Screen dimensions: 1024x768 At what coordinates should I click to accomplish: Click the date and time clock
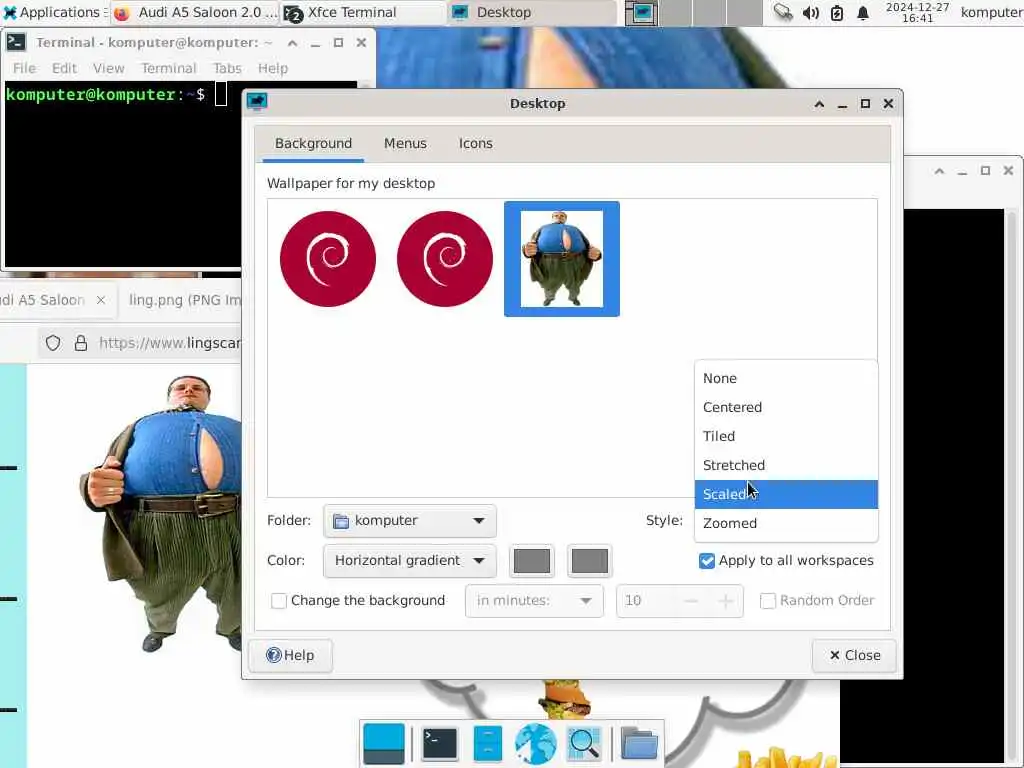coord(917,12)
